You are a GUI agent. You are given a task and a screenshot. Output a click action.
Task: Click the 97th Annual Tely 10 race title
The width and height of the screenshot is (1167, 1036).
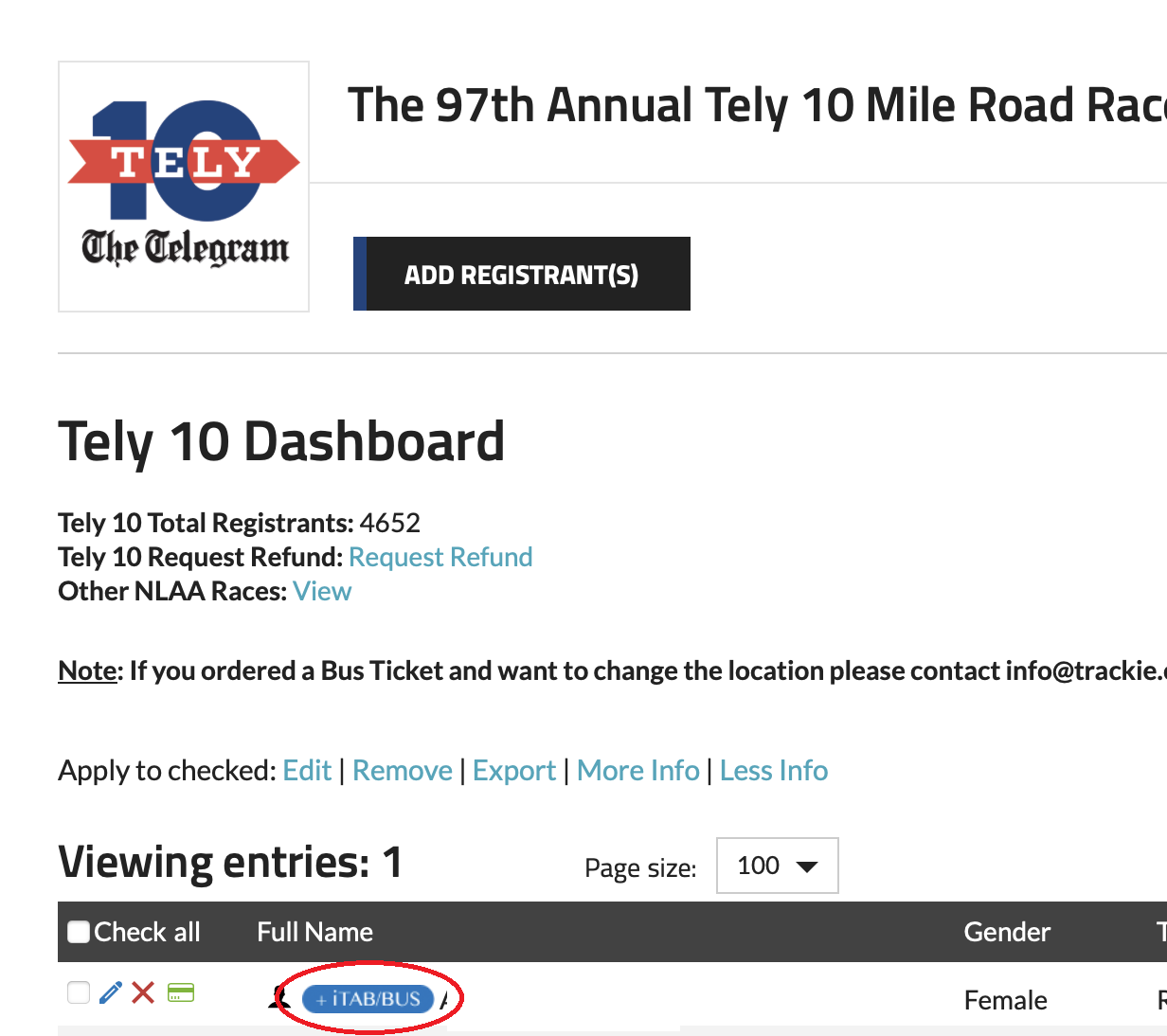pos(757,105)
